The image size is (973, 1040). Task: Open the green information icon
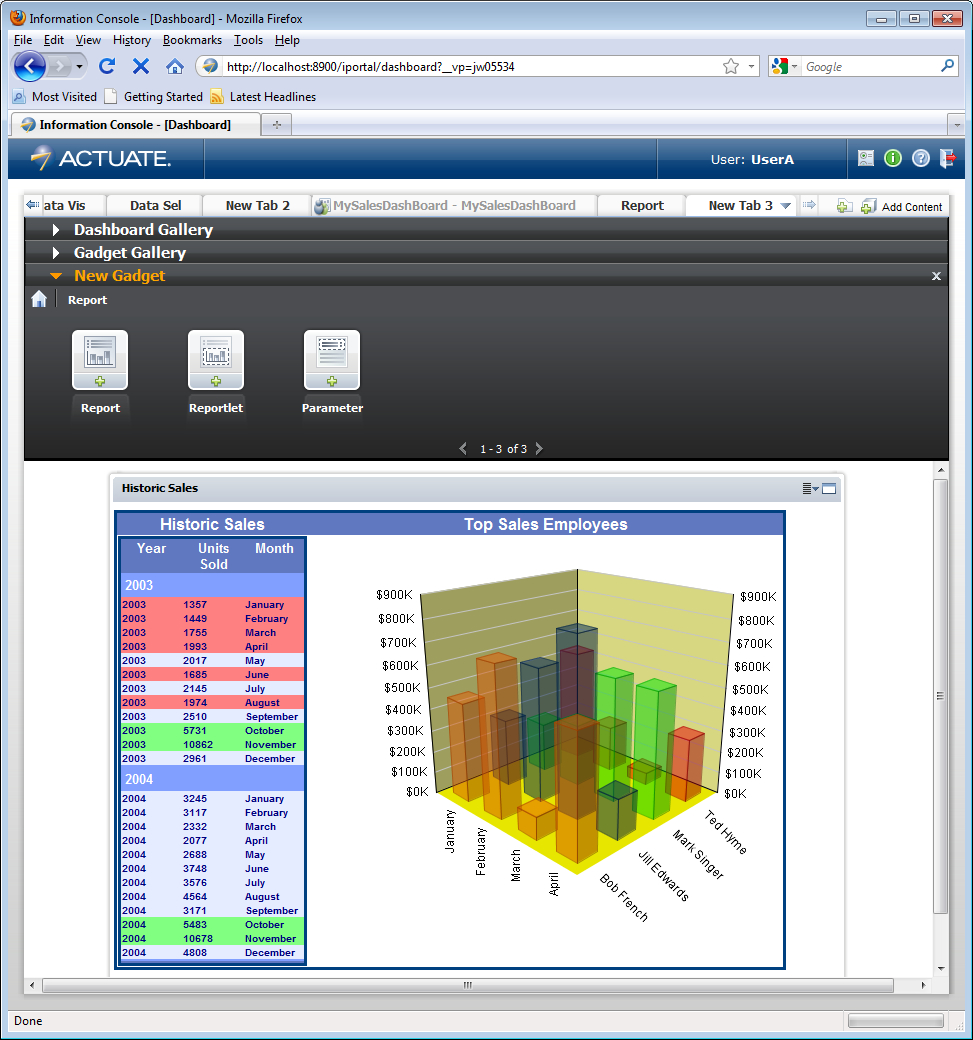click(x=893, y=159)
